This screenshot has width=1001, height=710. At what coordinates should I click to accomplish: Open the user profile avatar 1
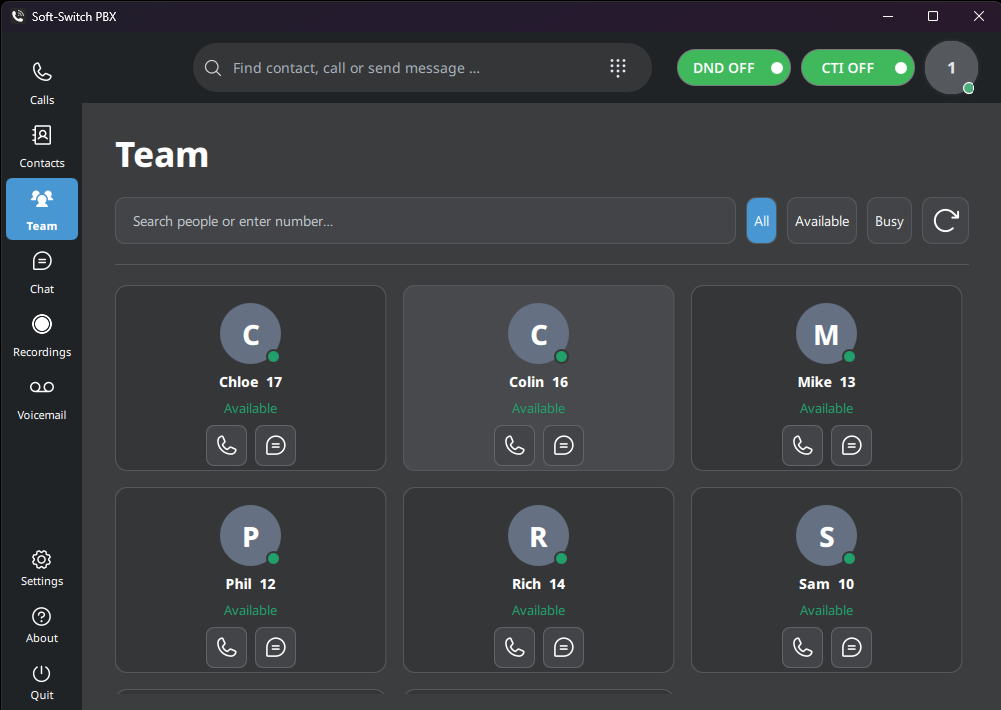click(951, 68)
